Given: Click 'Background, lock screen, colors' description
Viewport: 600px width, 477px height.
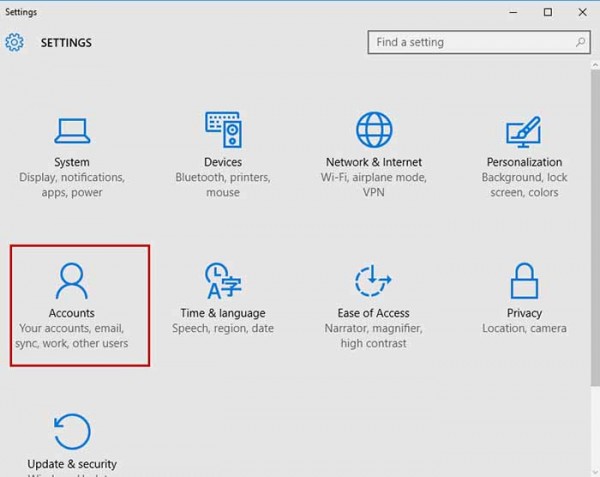Looking at the screenshot, I should click(x=524, y=185).
